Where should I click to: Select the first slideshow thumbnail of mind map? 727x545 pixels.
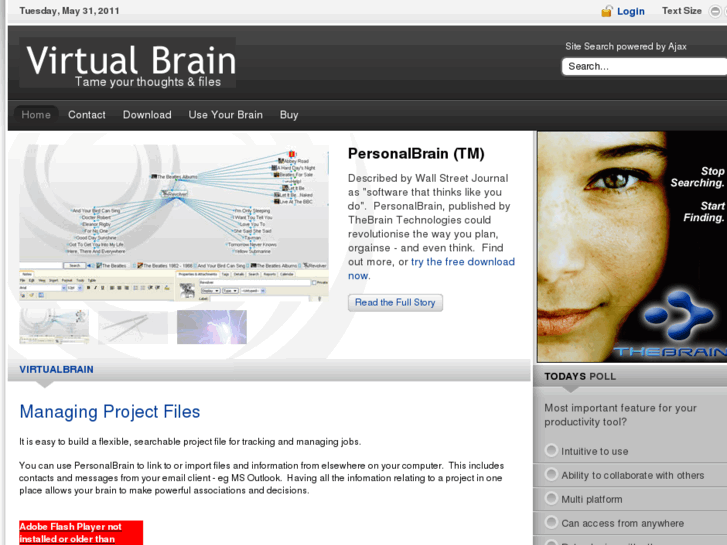click(54, 327)
